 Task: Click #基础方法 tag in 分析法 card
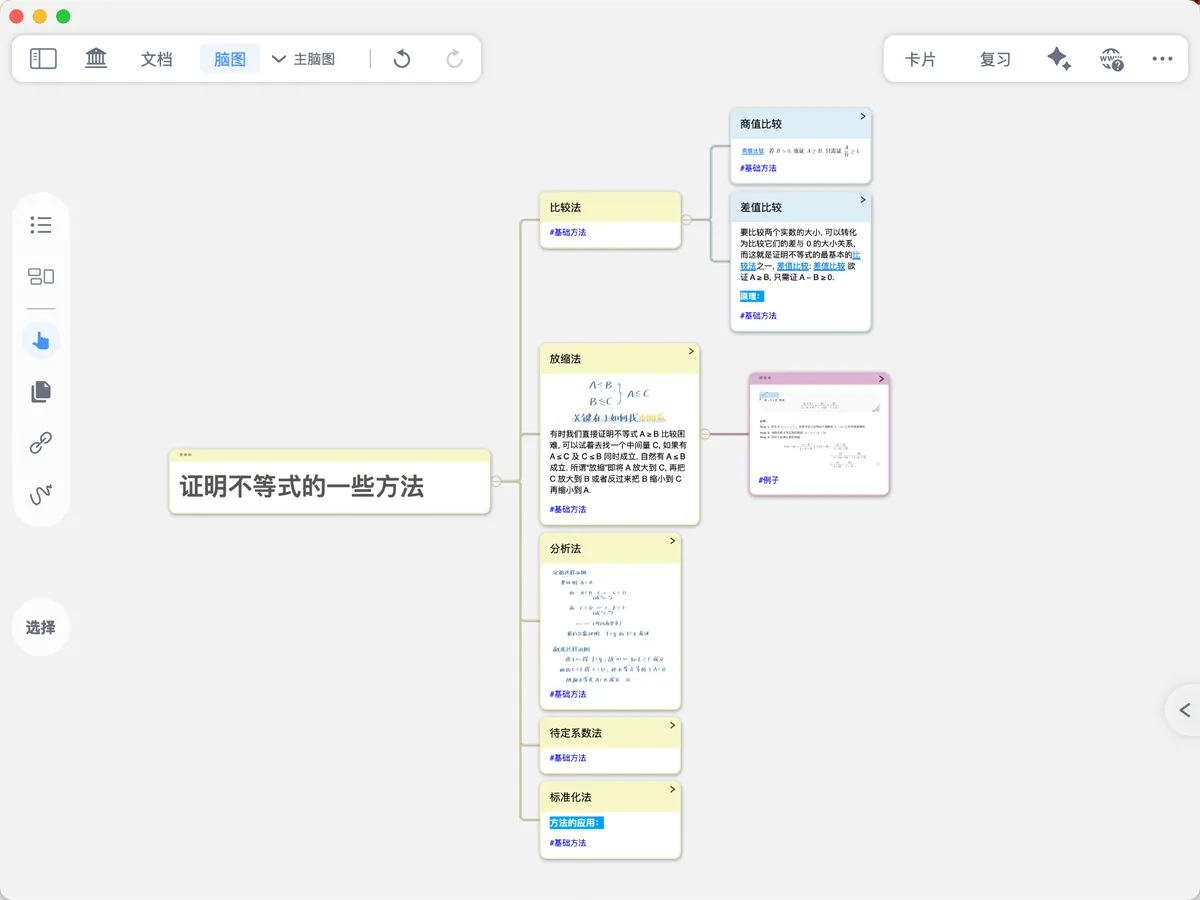(568, 694)
